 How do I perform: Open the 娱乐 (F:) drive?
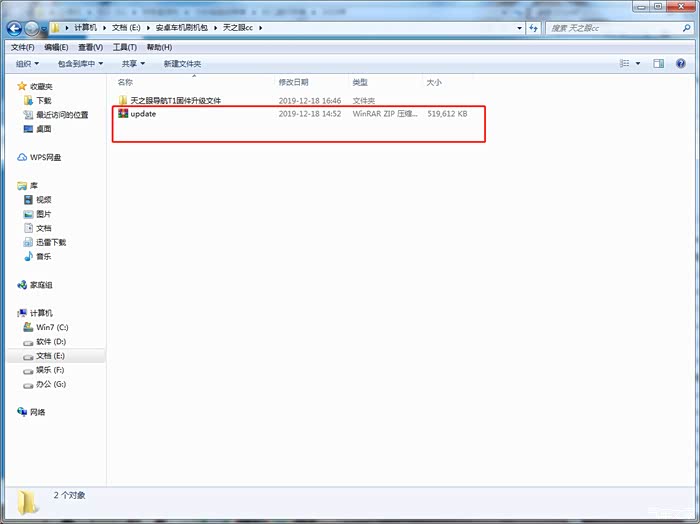point(50,370)
